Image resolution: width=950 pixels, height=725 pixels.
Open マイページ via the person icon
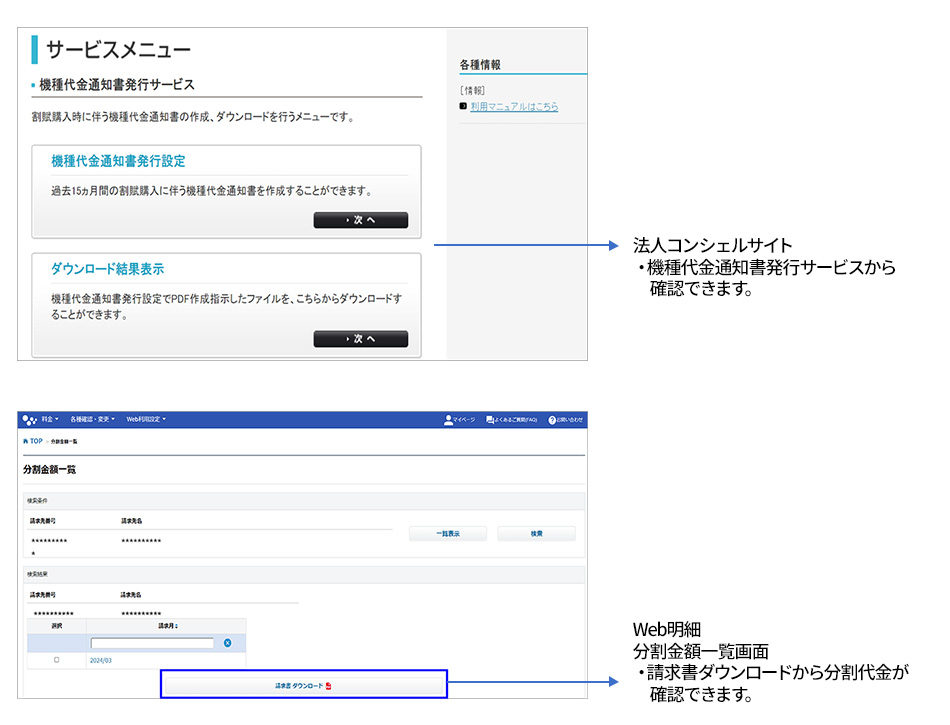(449, 420)
